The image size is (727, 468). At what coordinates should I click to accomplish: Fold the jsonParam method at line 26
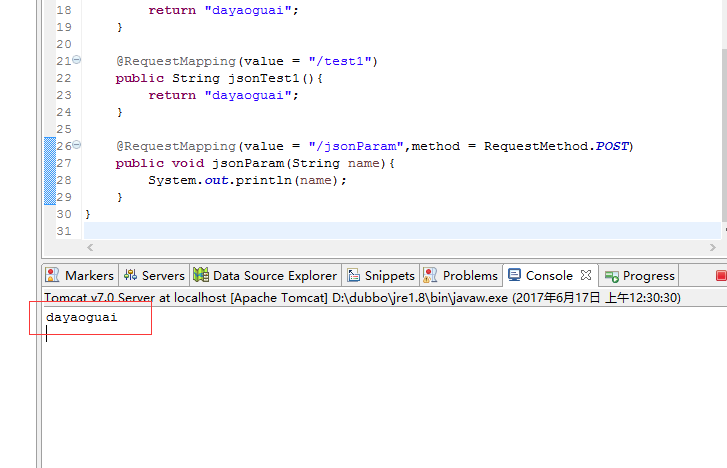click(77, 146)
